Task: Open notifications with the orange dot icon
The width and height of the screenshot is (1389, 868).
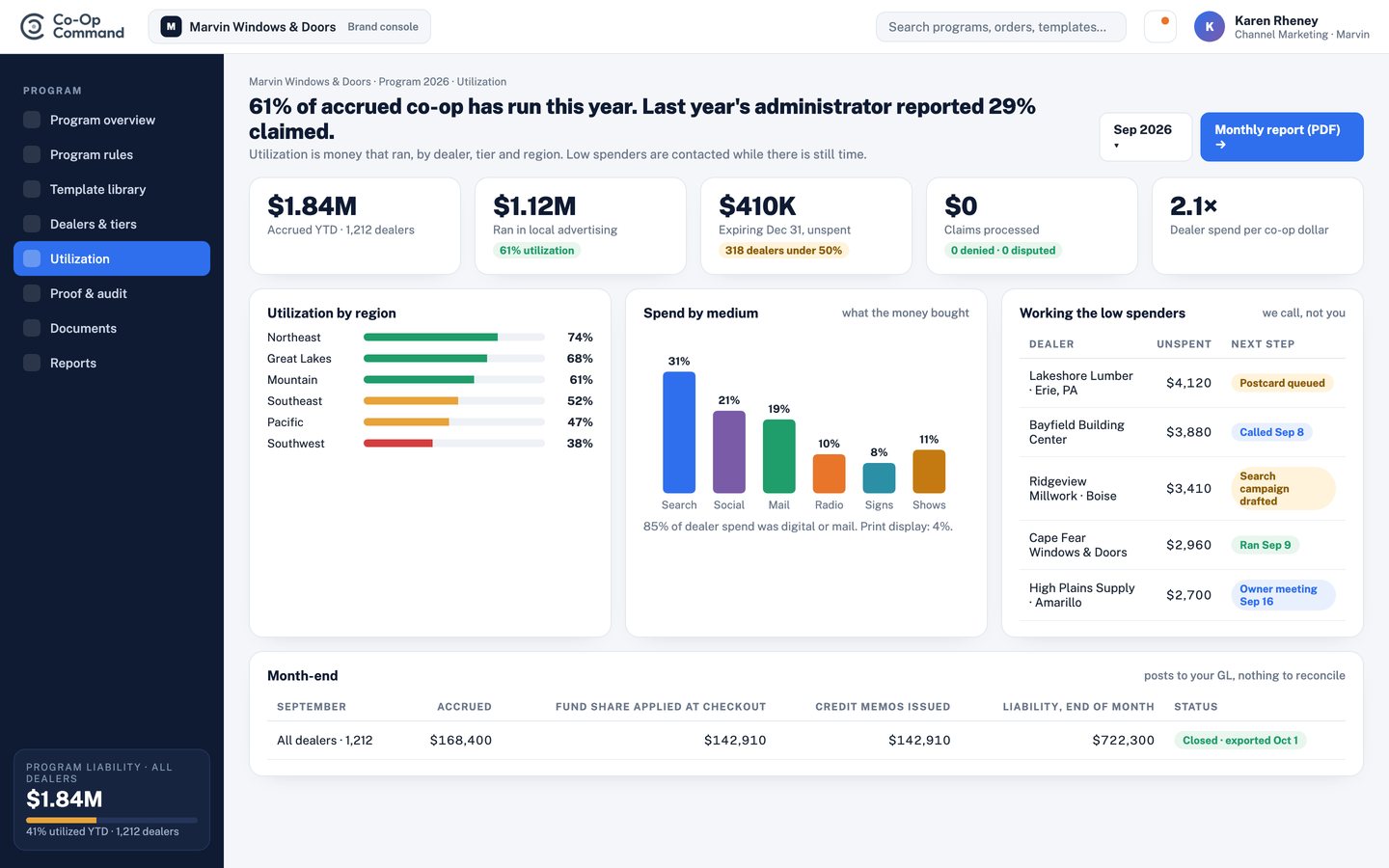Action: (1160, 27)
